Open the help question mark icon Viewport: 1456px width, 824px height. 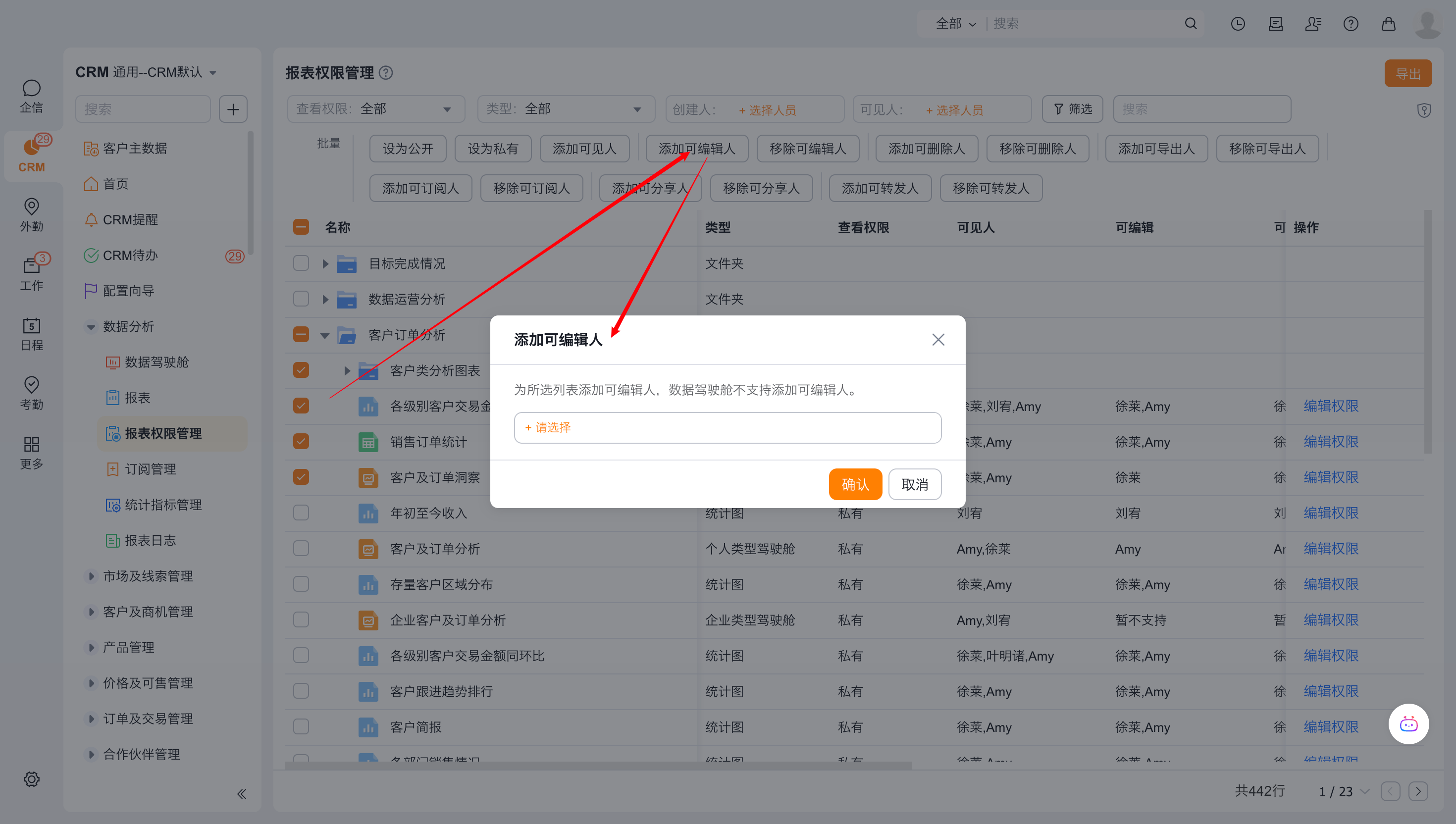click(1350, 24)
